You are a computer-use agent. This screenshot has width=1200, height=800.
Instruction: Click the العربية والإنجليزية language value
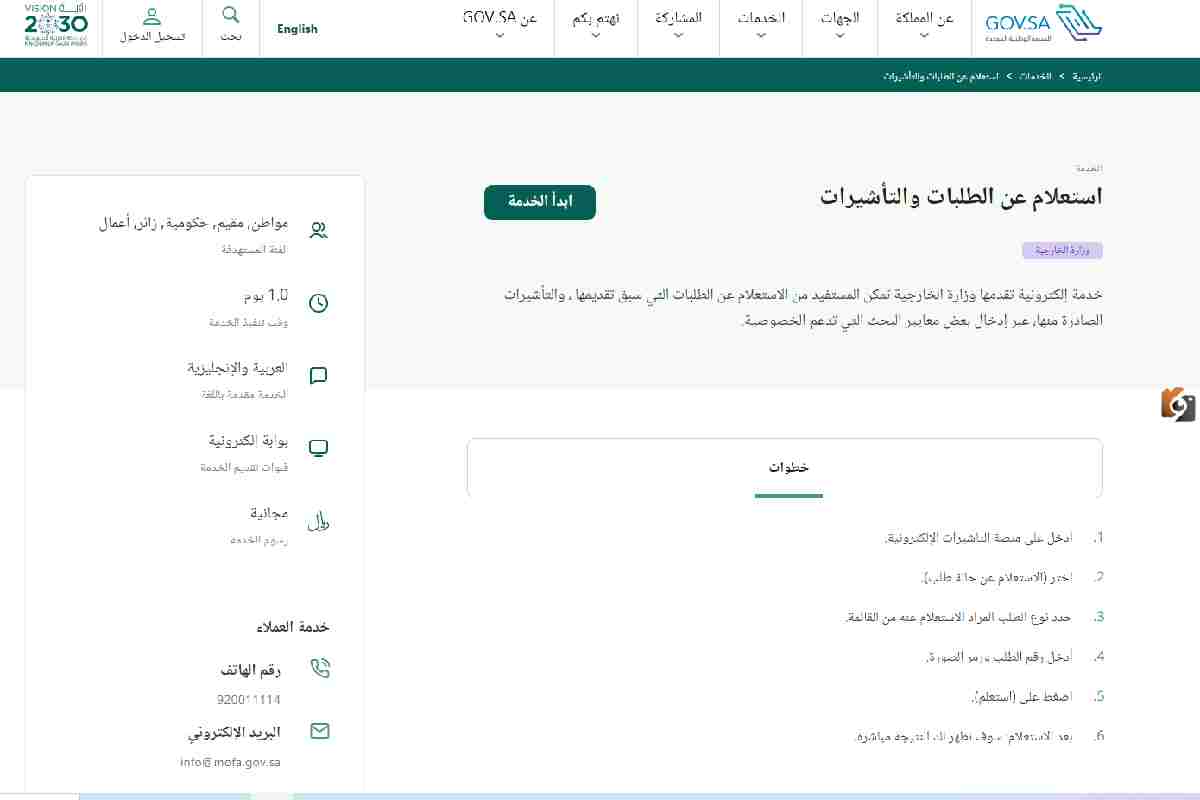[x=237, y=368]
